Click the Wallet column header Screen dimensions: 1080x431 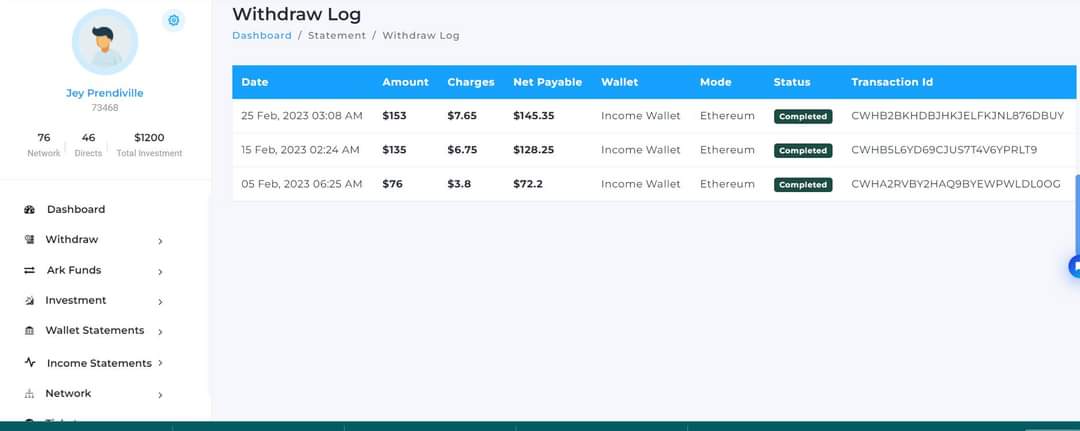click(x=620, y=82)
